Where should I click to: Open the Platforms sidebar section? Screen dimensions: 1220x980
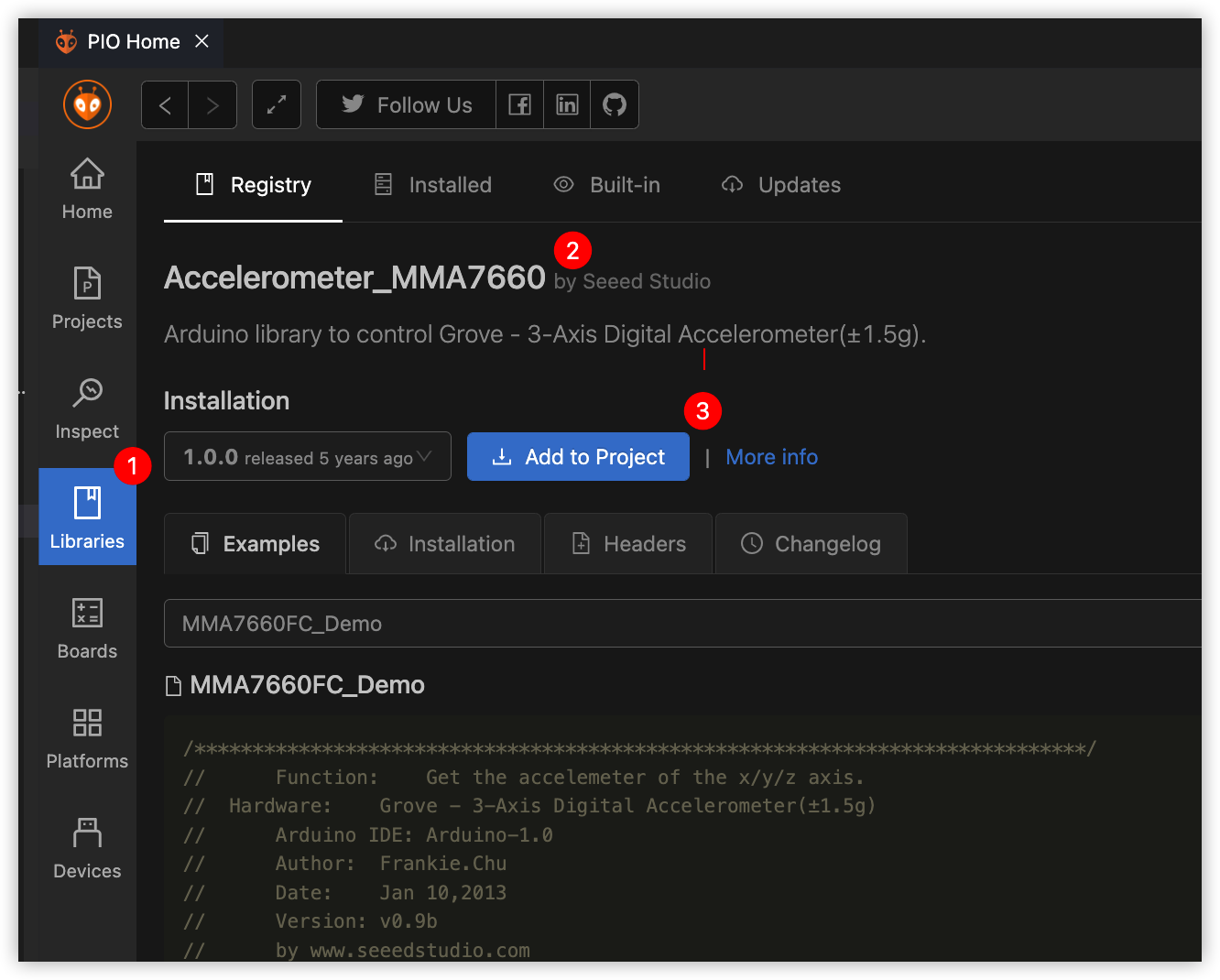coord(87,738)
